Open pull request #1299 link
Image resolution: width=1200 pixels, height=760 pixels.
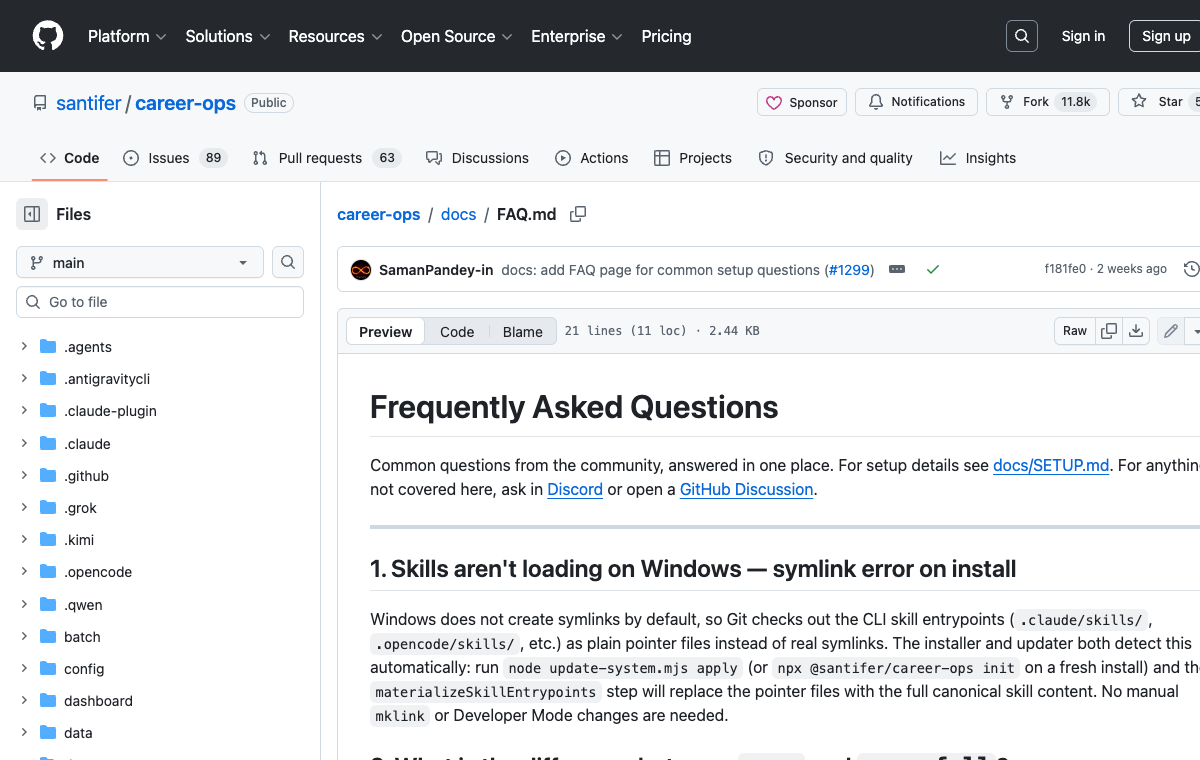pyautogui.click(x=850, y=270)
